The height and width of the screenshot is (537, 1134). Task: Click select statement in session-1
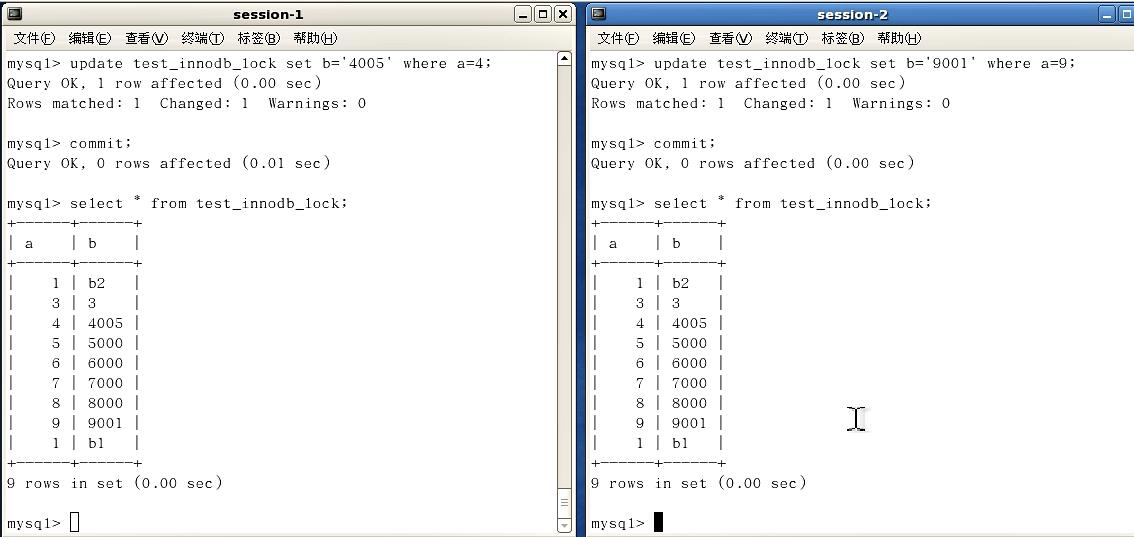[x=209, y=204]
